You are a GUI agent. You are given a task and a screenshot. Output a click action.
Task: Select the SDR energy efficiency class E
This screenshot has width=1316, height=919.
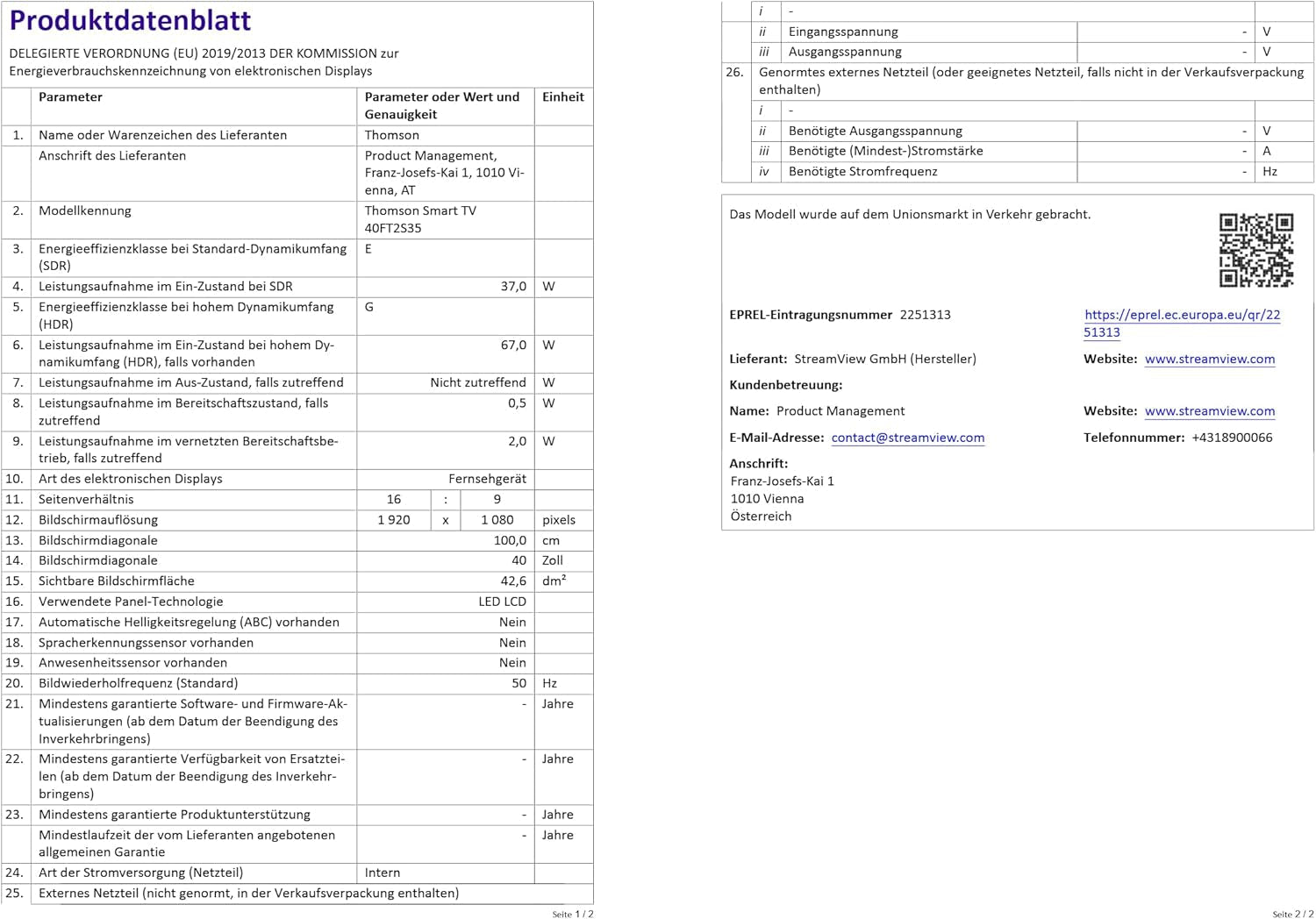368,249
